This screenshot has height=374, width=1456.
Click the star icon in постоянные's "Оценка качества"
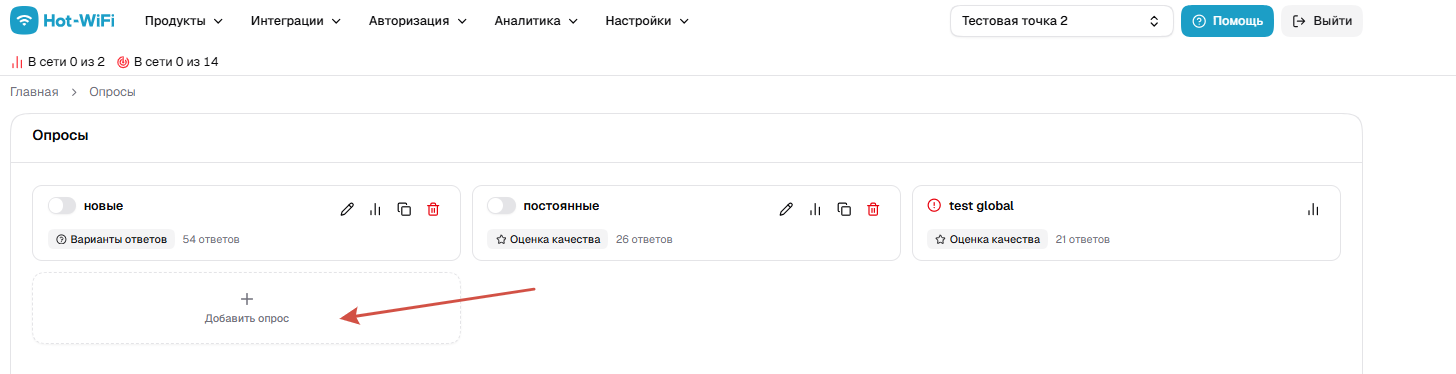click(500, 240)
